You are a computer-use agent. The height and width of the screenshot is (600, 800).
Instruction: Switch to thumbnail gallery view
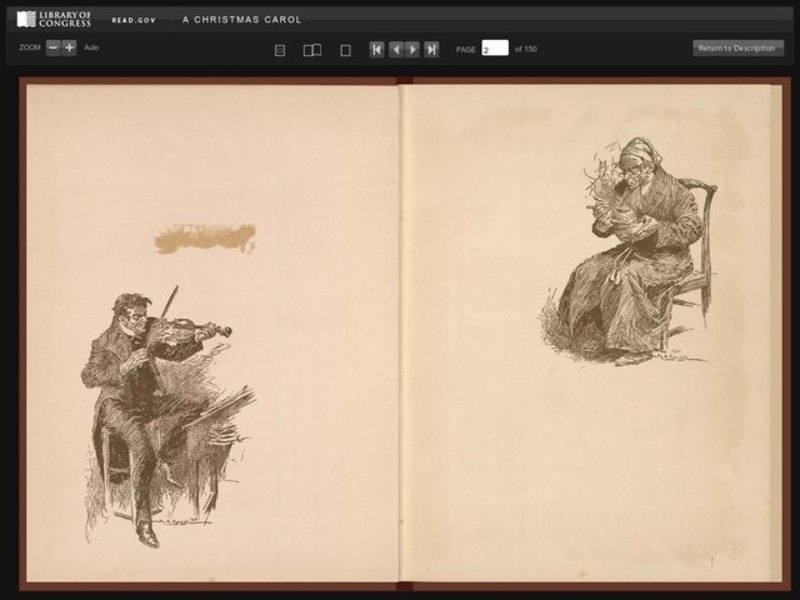(x=279, y=48)
